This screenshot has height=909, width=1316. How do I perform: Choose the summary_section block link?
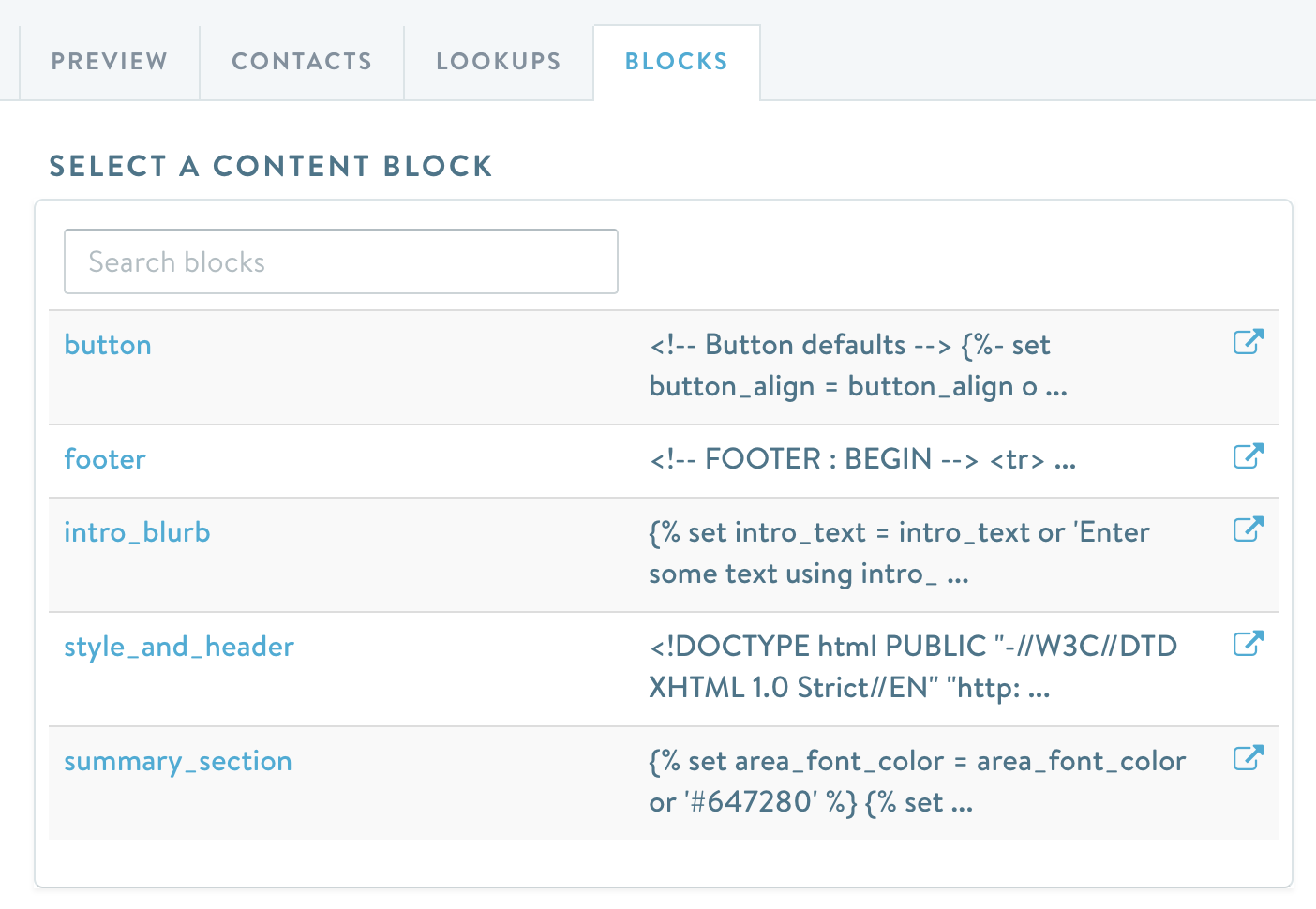[x=178, y=761]
